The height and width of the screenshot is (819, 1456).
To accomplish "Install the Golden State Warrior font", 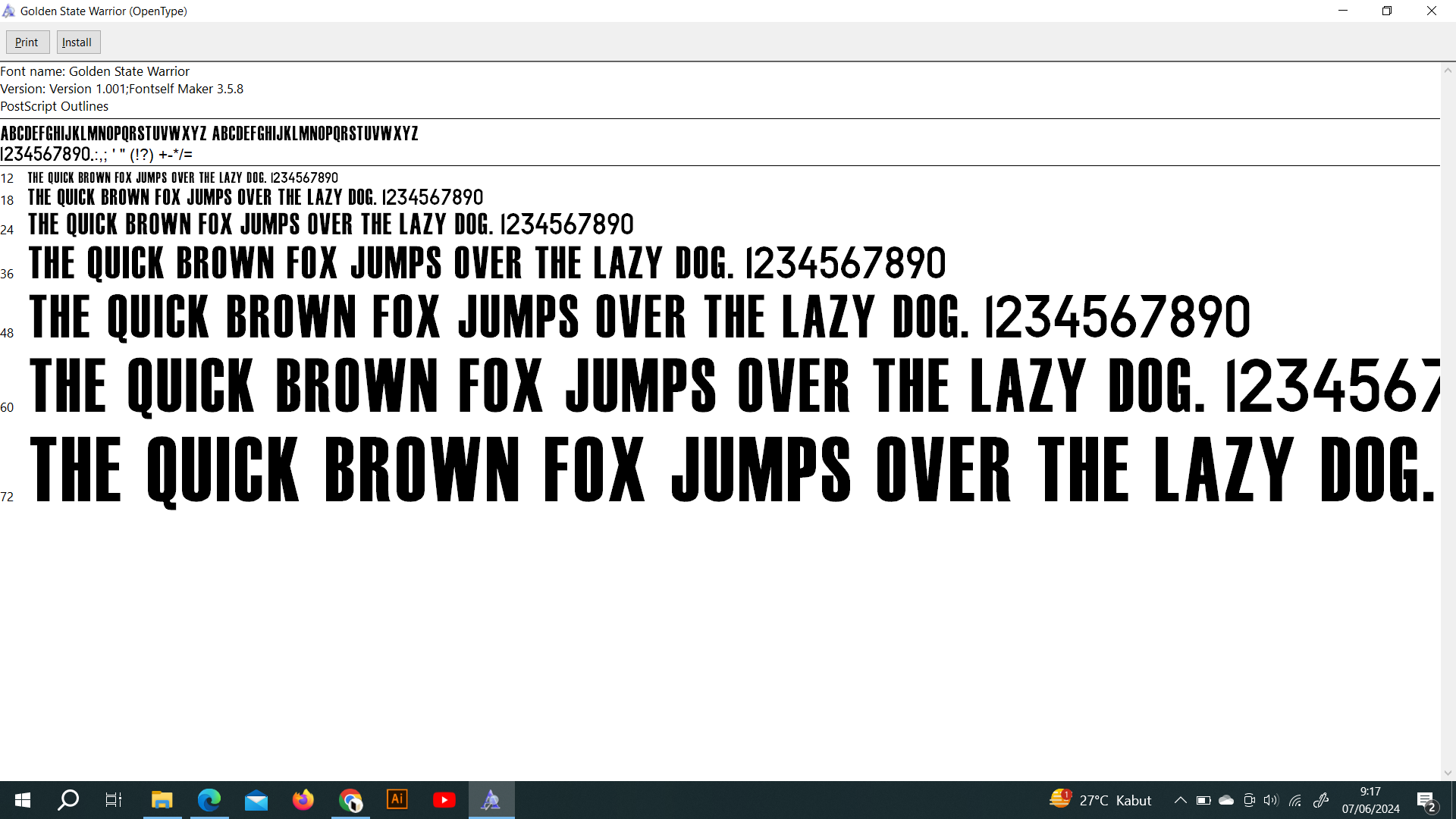I will (x=77, y=42).
